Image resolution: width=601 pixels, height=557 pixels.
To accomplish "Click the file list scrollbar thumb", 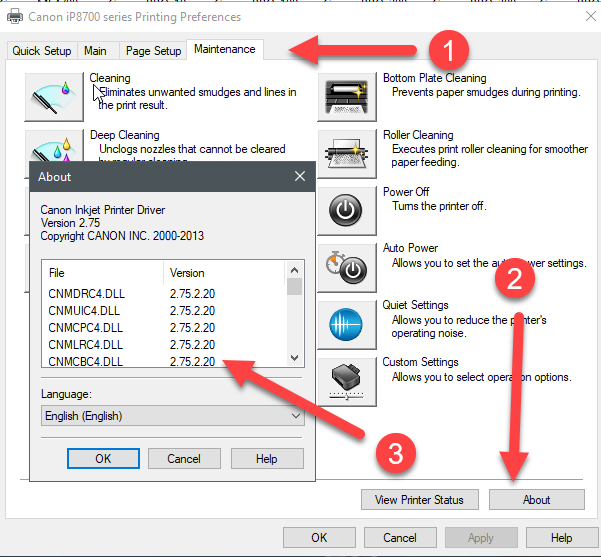I will tap(294, 287).
